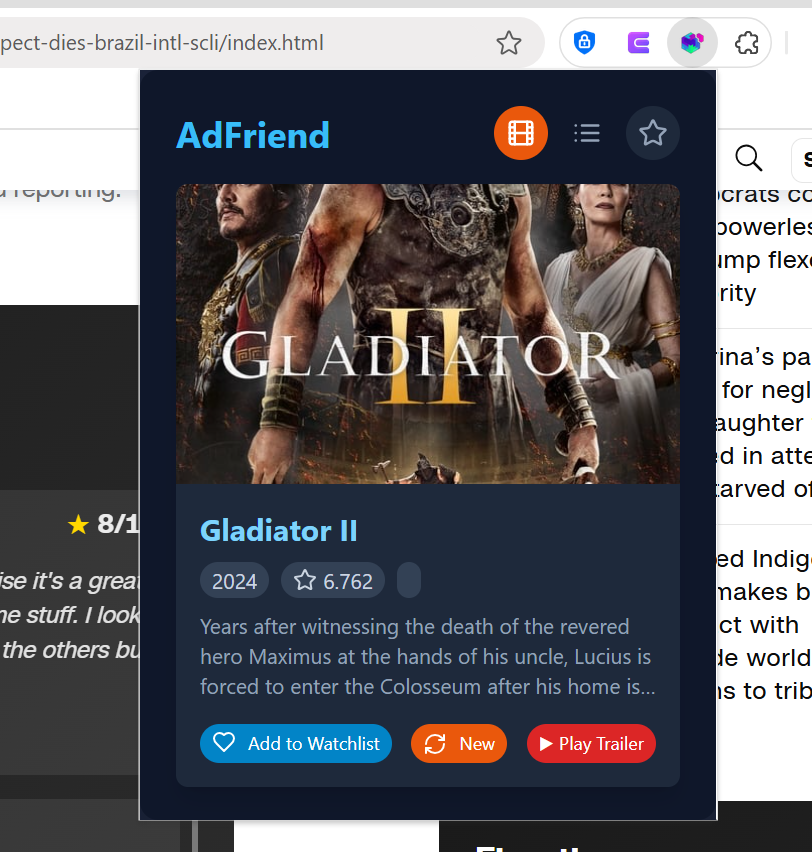The width and height of the screenshot is (812, 852).
Task: Click the 6.762 rating badge
Action: click(333, 581)
